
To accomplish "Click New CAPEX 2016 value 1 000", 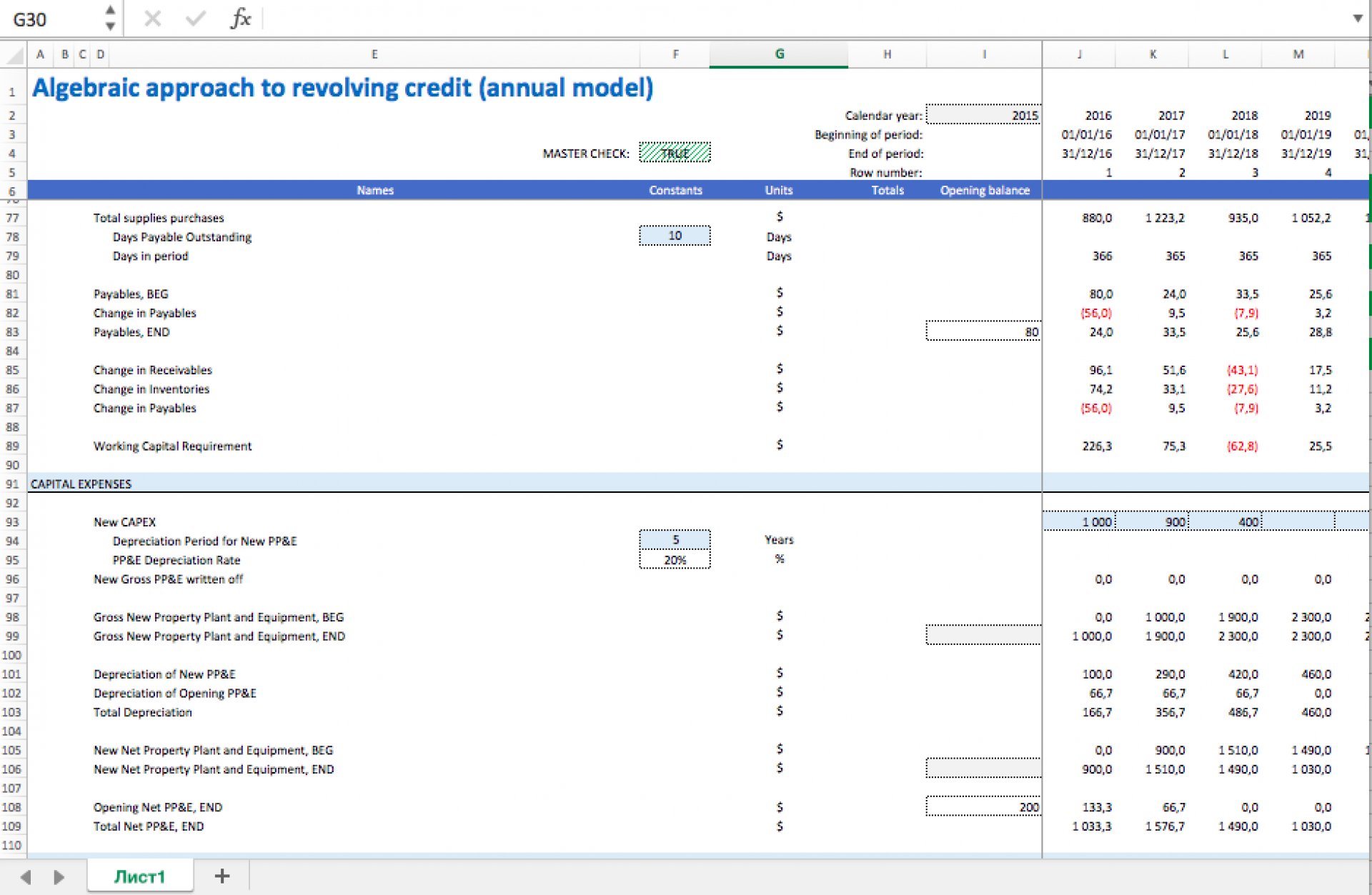I will click(1079, 521).
